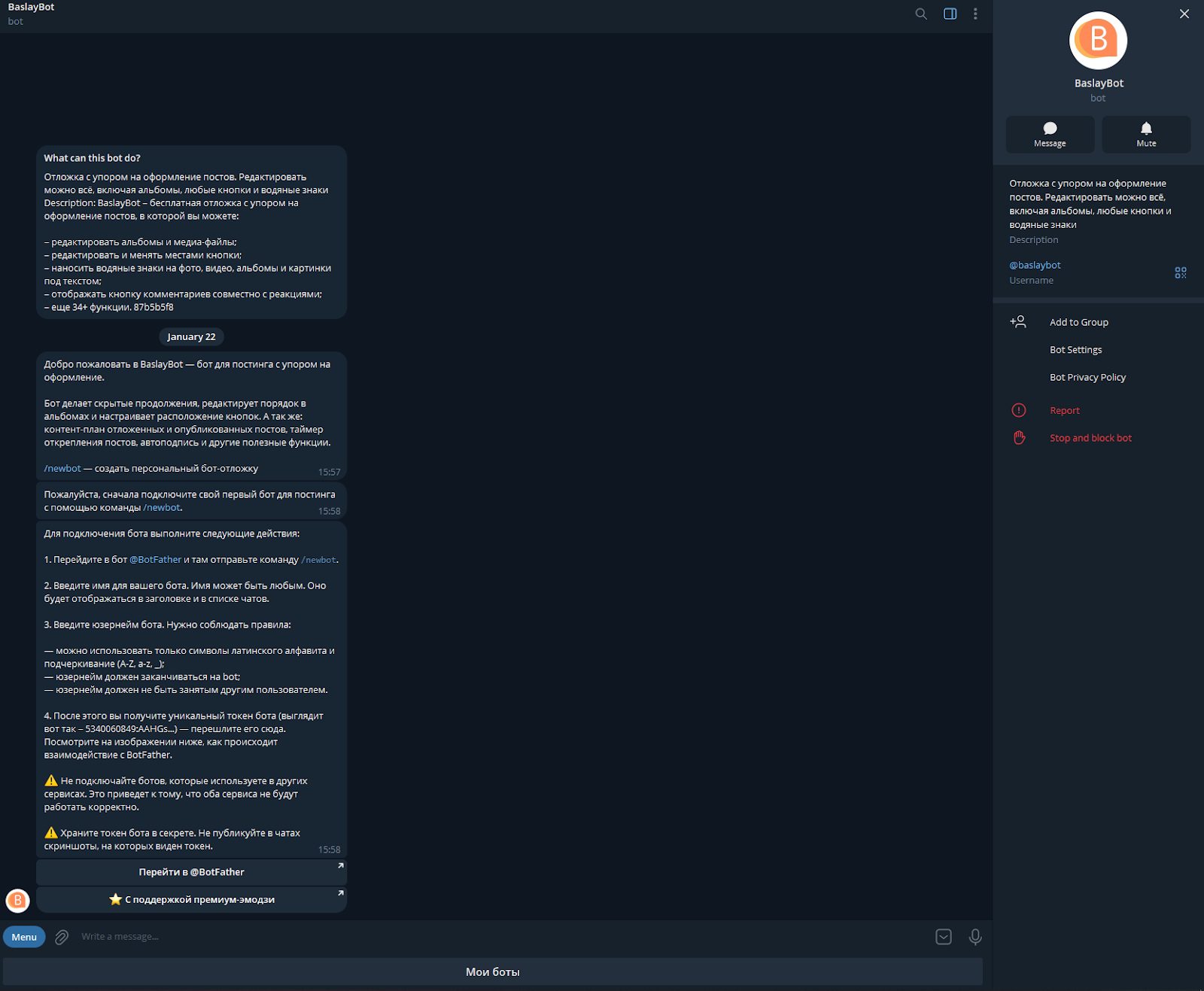1204x991 pixels.
Task: Select Stop and block bot
Action: [1090, 438]
